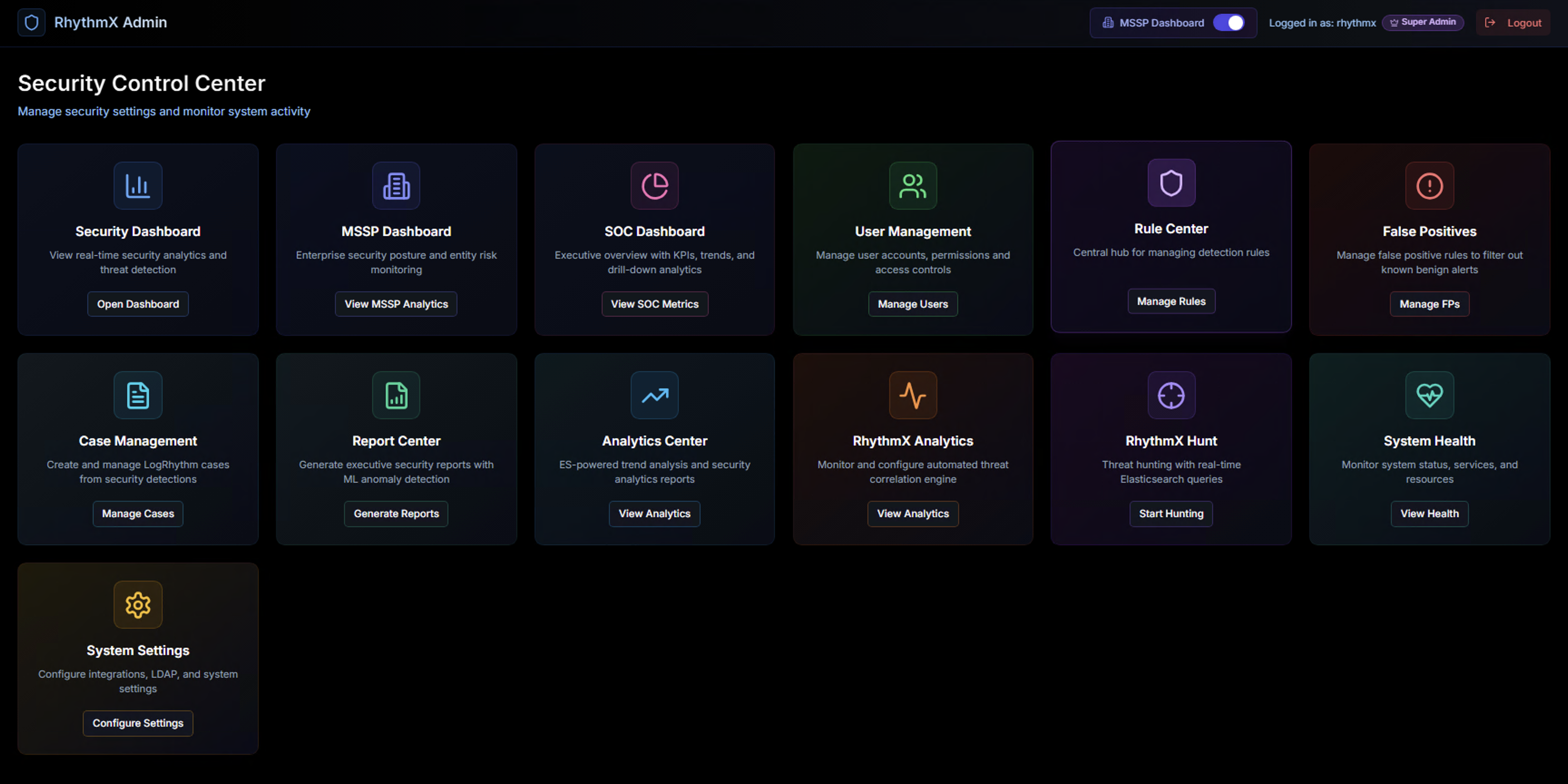Click Start Hunting button

point(1171,513)
